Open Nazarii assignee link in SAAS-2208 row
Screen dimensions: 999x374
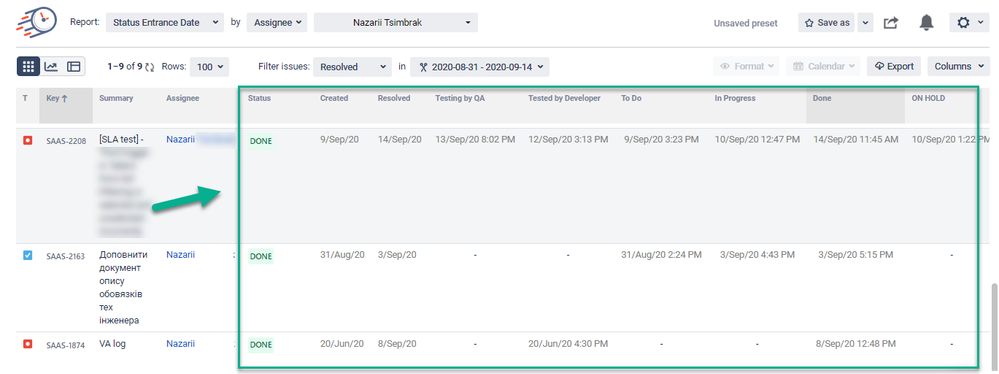point(180,139)
